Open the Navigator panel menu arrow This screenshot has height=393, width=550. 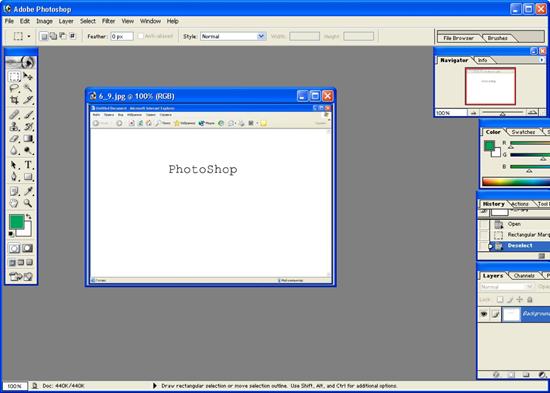click(x=542, y=60)
